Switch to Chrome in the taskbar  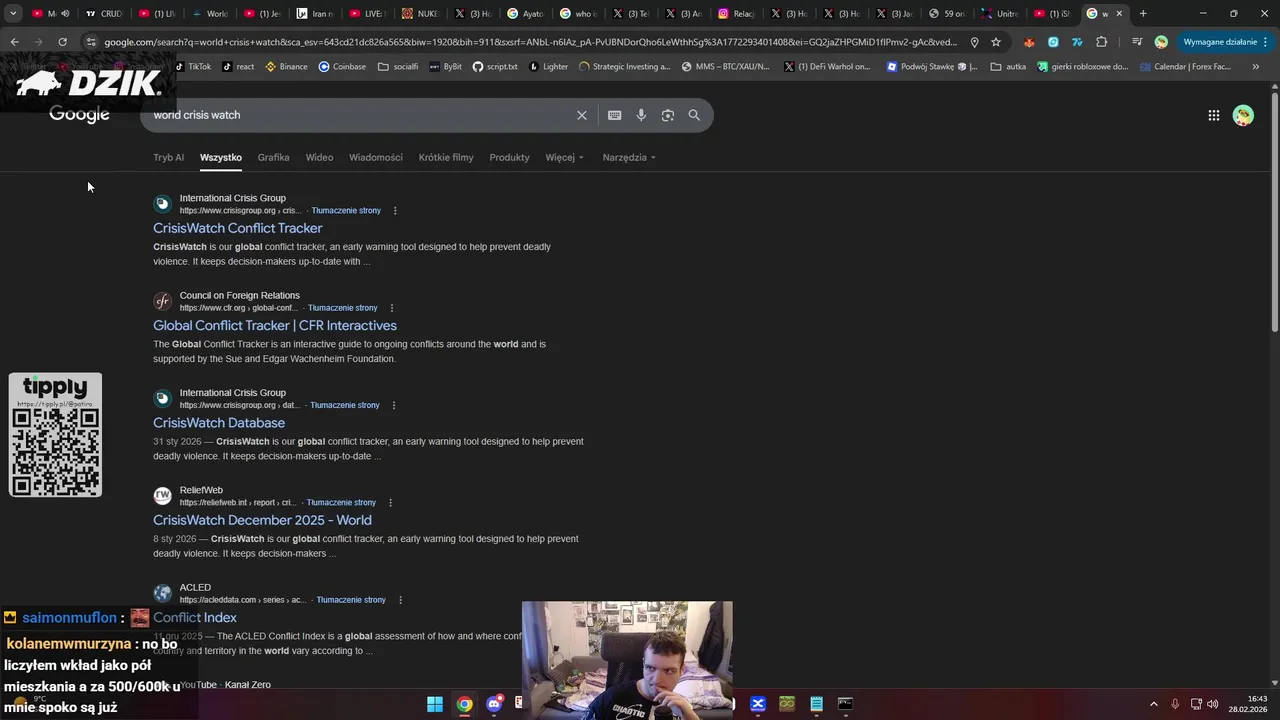pos(464,704)
